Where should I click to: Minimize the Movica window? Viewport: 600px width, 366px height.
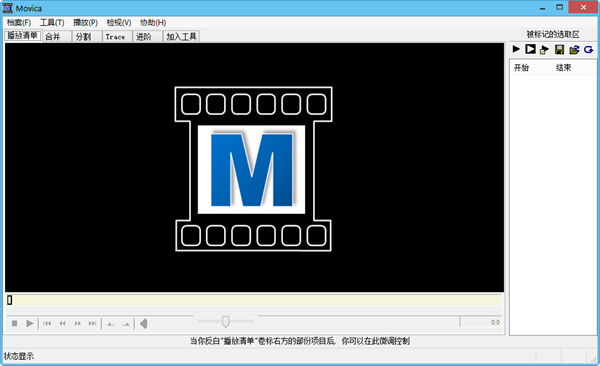click(x=542, y=8)
